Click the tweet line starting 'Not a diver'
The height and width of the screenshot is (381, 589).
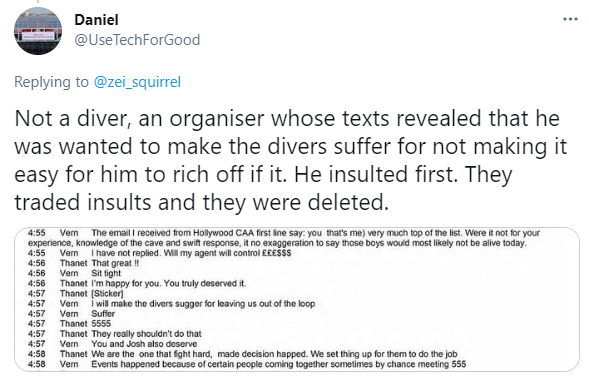coord(287,119)
